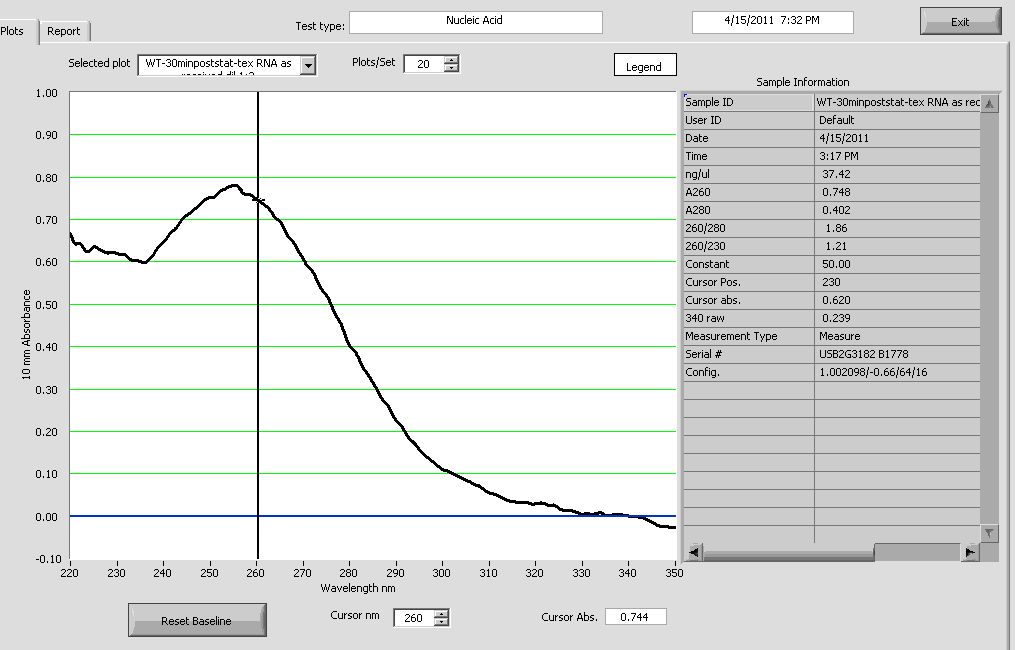The height and width of the screenshot is (650, 1015).
Task: Click the Cursor nm input field
Action: pyautogui.click(x=413, y=618)
